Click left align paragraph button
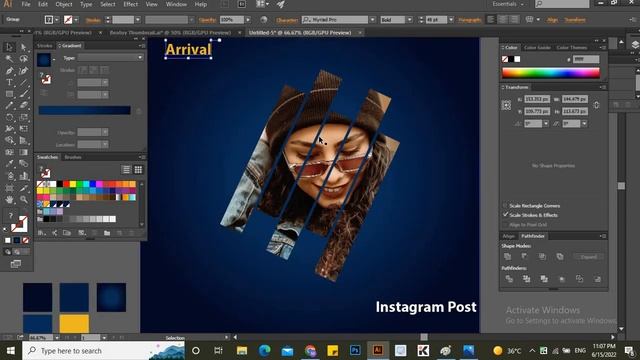The height and width of the screenshot is (360, 640). point(491,20)
